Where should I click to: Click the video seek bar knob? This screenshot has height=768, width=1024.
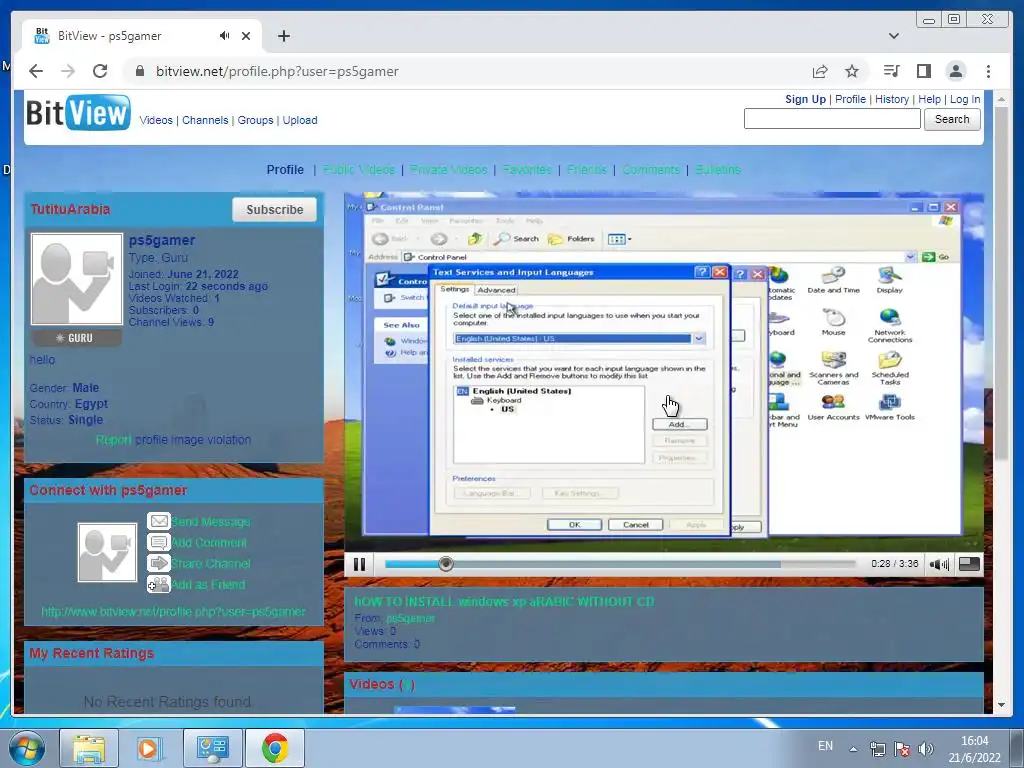point(446,564)
